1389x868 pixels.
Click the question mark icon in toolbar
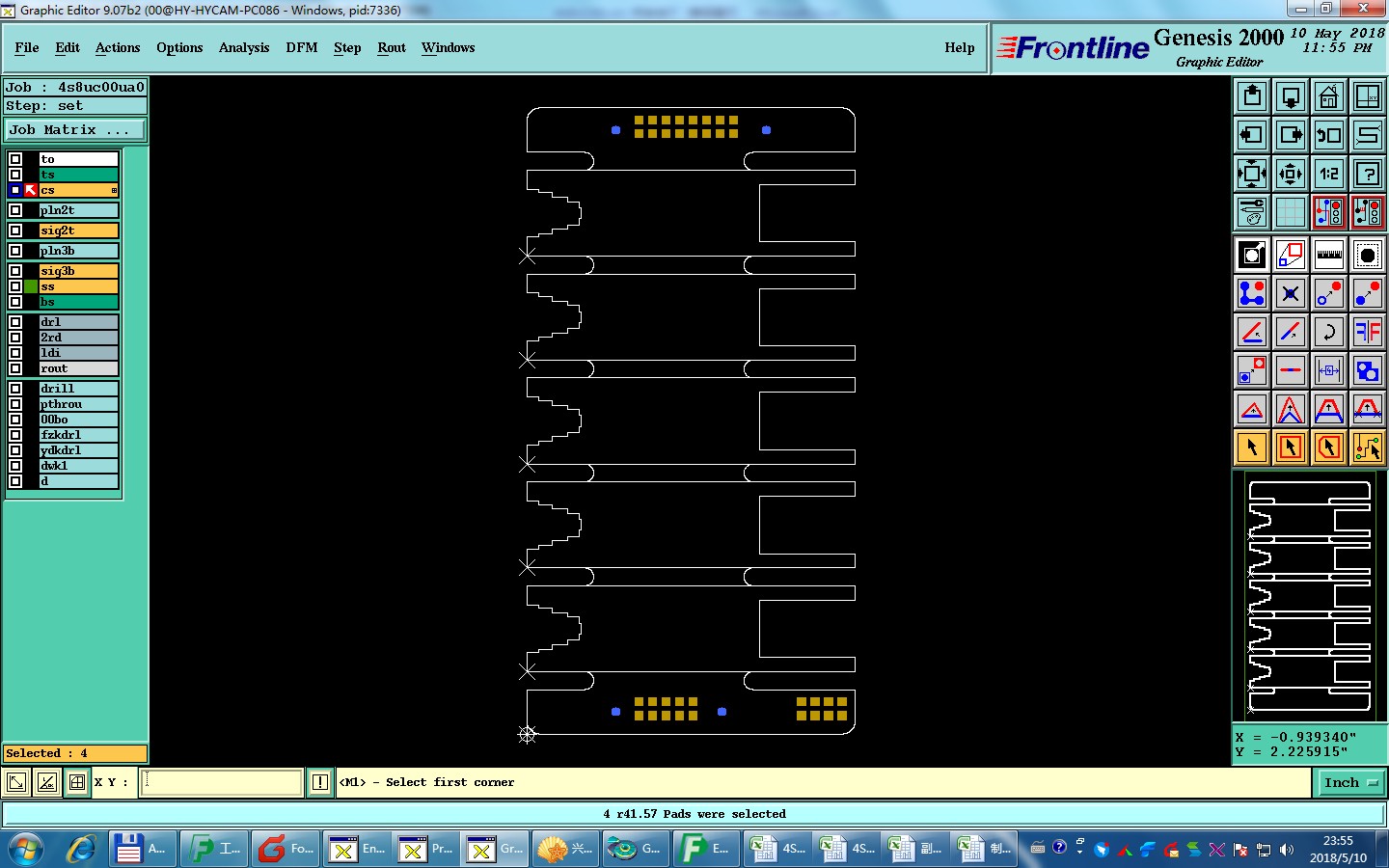pos(1368,174)
